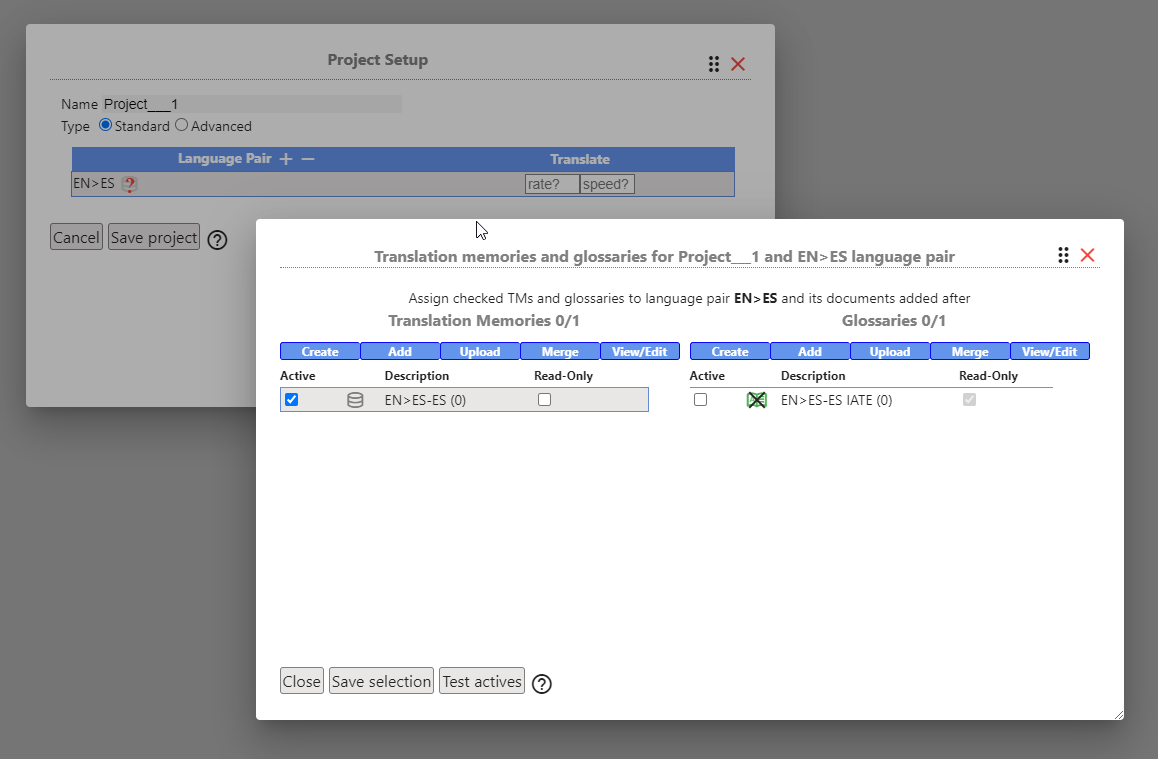This screenshot has height=759, width=1158.
Task: Click Merge under Glossaries
Action: point(970,351)
